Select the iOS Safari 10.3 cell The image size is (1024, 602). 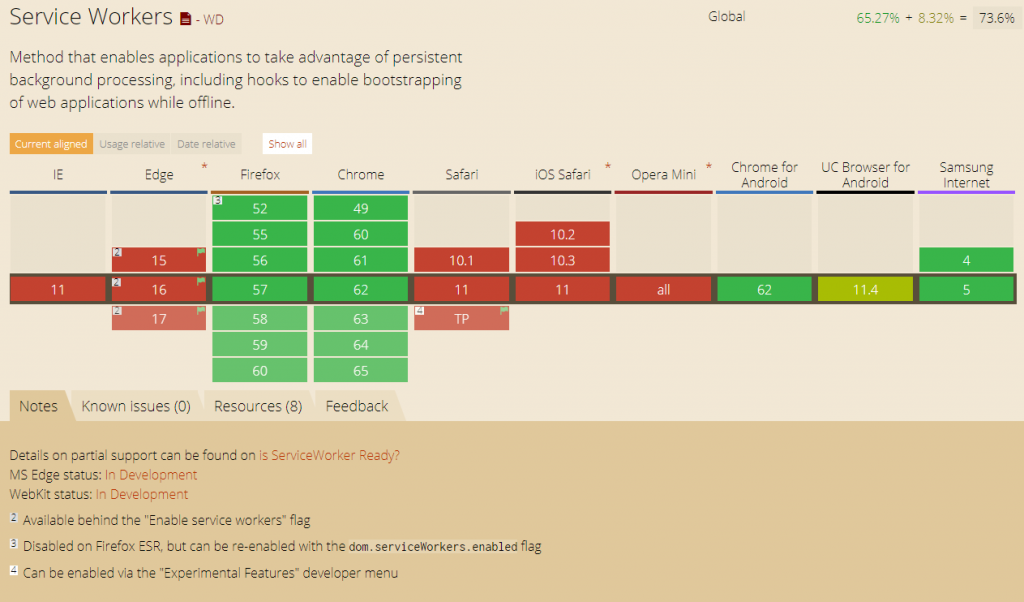tap(562, 260)
